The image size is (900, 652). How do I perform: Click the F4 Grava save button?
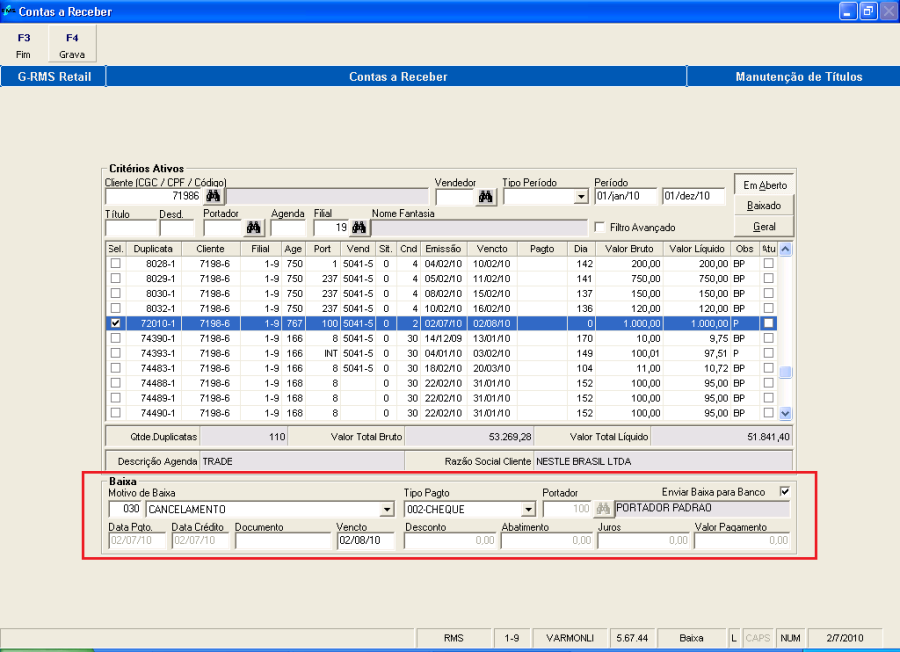click(x=72, y=45)
